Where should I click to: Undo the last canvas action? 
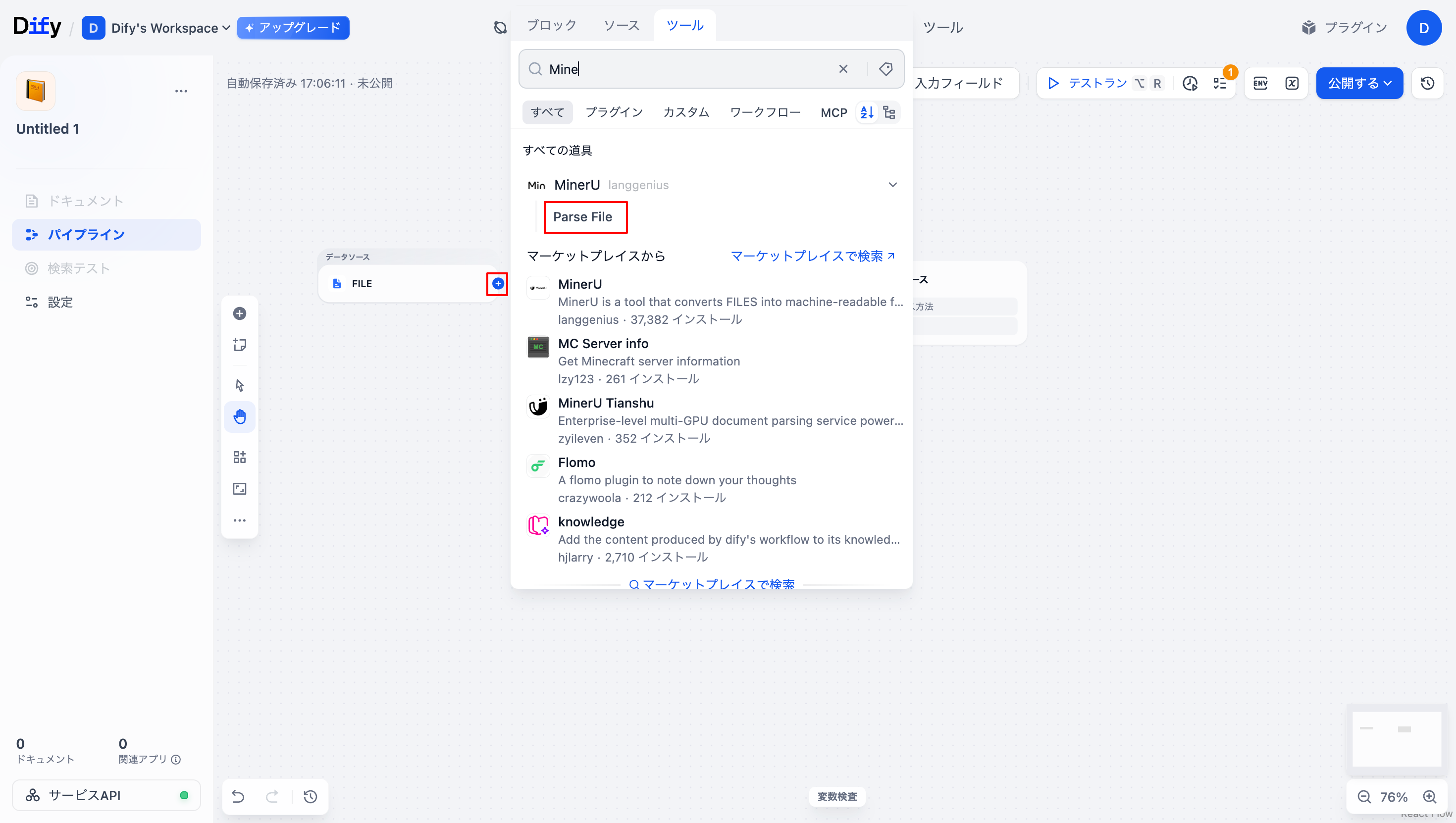pos(238,796)
